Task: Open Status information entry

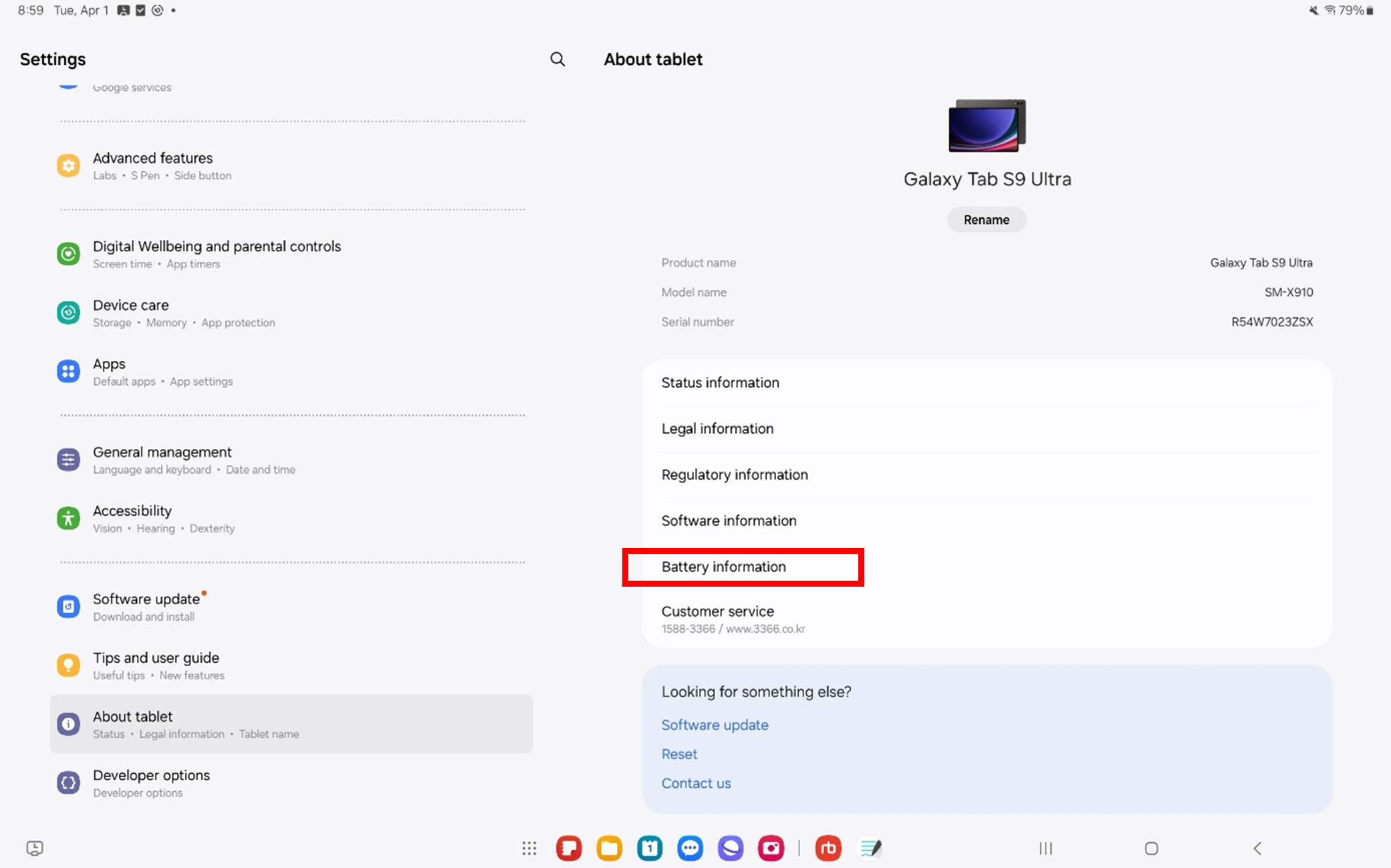Action: coord(987,383)
